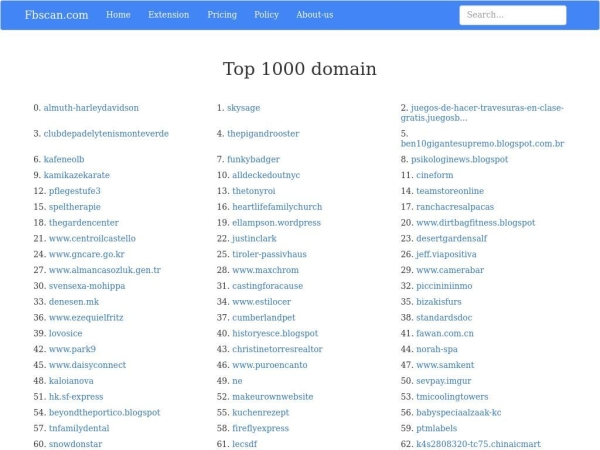Choose www.ezequielfritz domain
600x450 pixels.
coord(86,318)
